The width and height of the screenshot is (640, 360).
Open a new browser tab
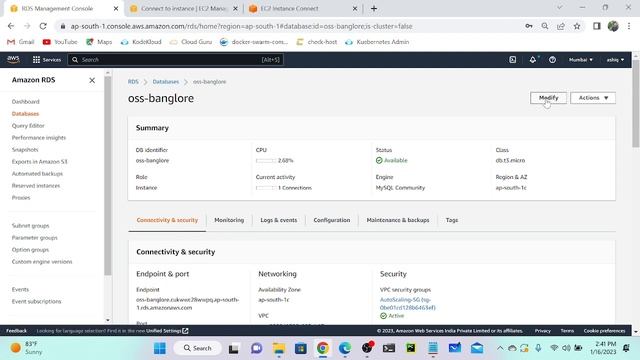[x=374, y=9]
